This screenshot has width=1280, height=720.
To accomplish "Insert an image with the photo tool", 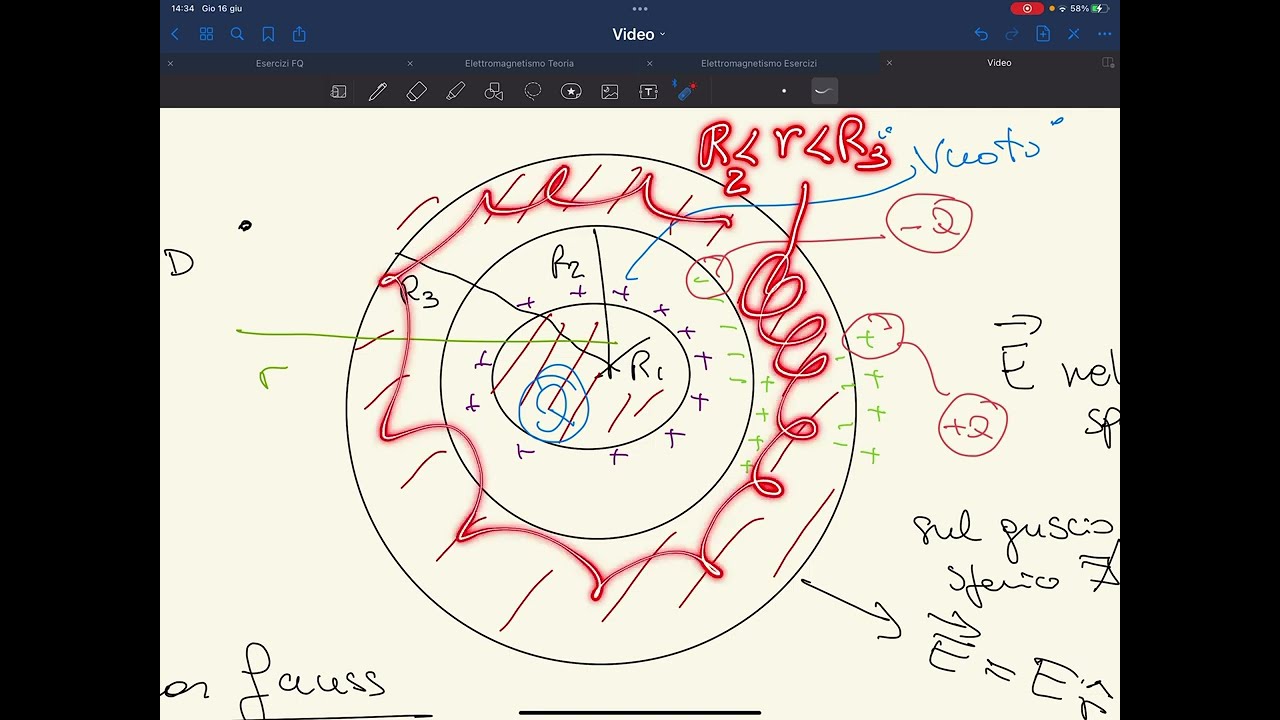I will (610, 92).
